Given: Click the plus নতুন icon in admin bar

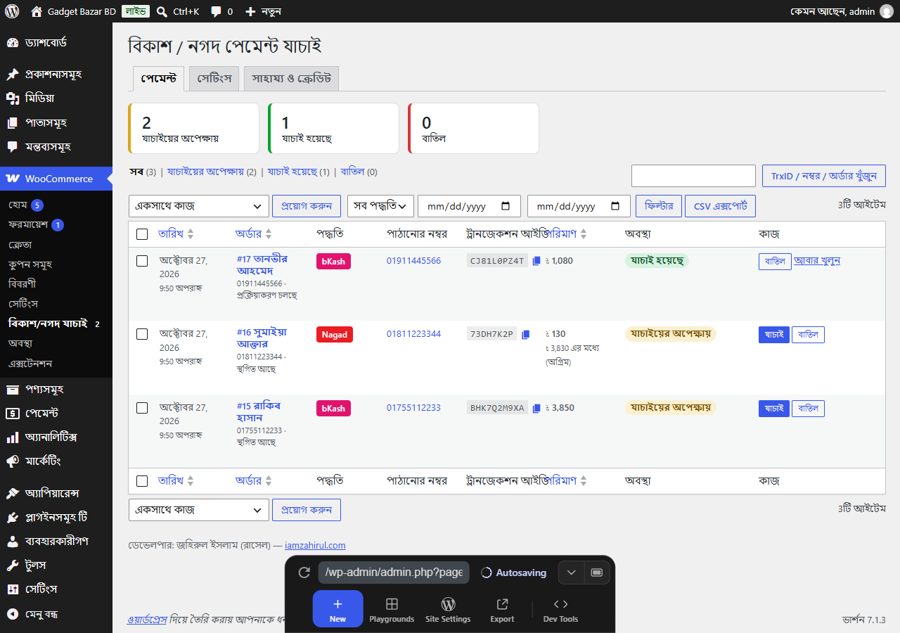Looking at the screenshot, I should pyautogui.click(x=250, y=11).
